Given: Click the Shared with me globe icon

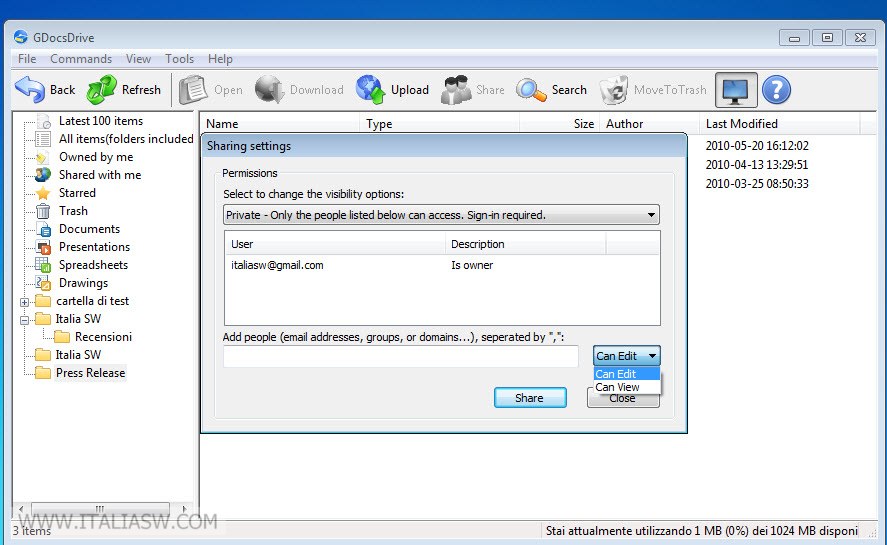Looking at the screenshot, I should [43, 175].
